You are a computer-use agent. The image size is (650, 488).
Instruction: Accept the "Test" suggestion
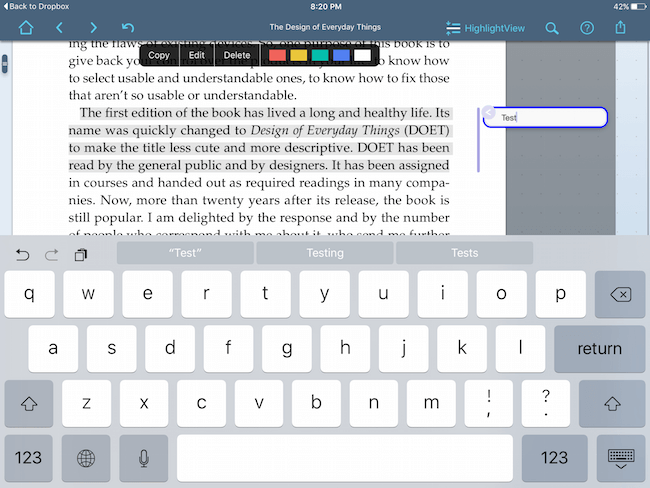pyautogui.click(x=185, y=253)
